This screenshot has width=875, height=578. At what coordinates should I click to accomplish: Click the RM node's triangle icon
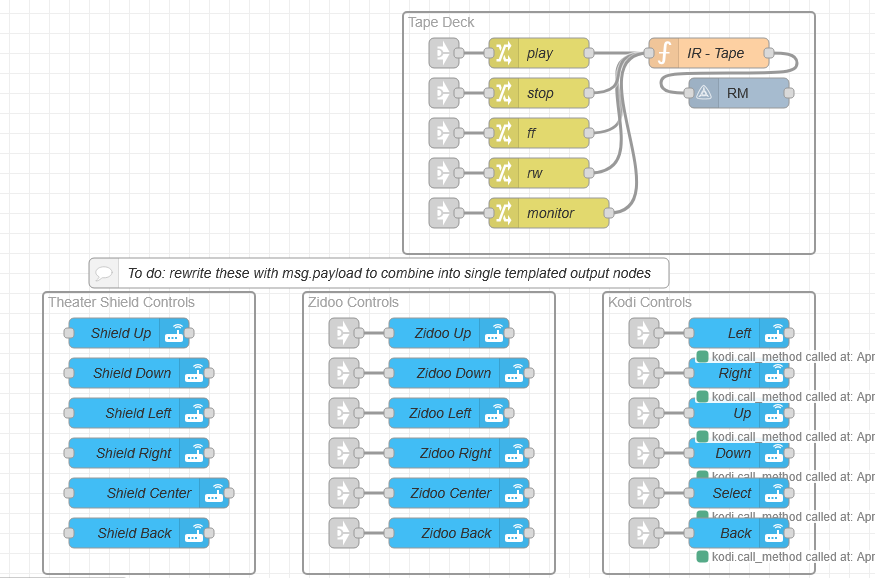704,93
